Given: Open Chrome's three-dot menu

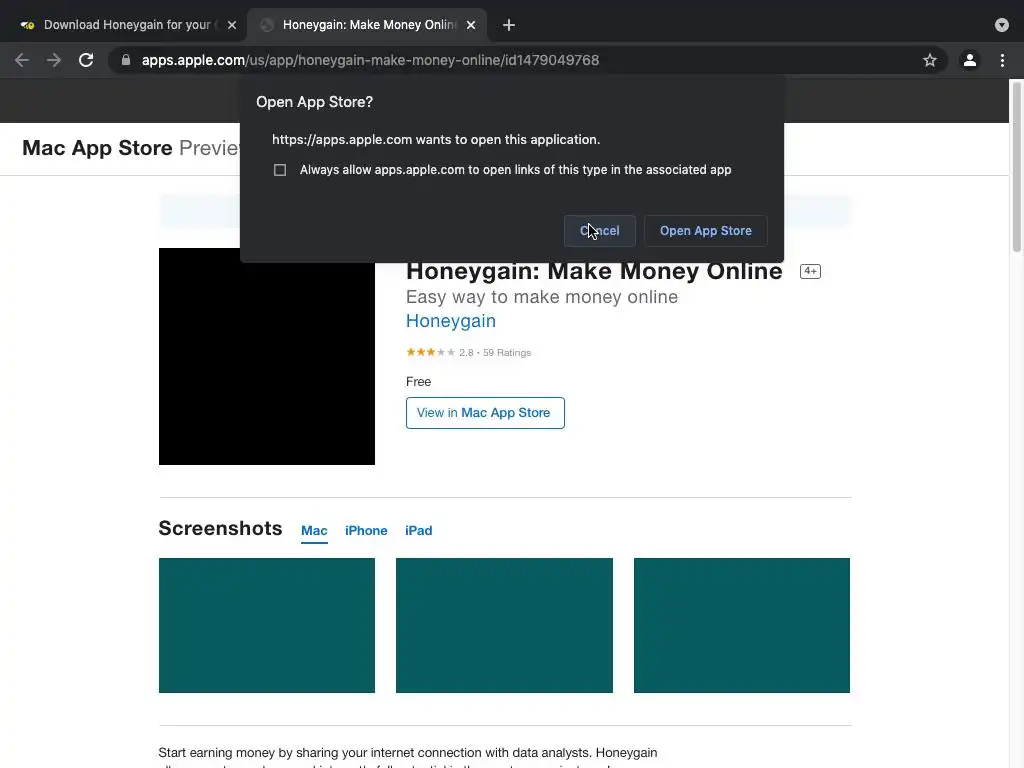Looking at the screenshot, I should coord(1002,60).
